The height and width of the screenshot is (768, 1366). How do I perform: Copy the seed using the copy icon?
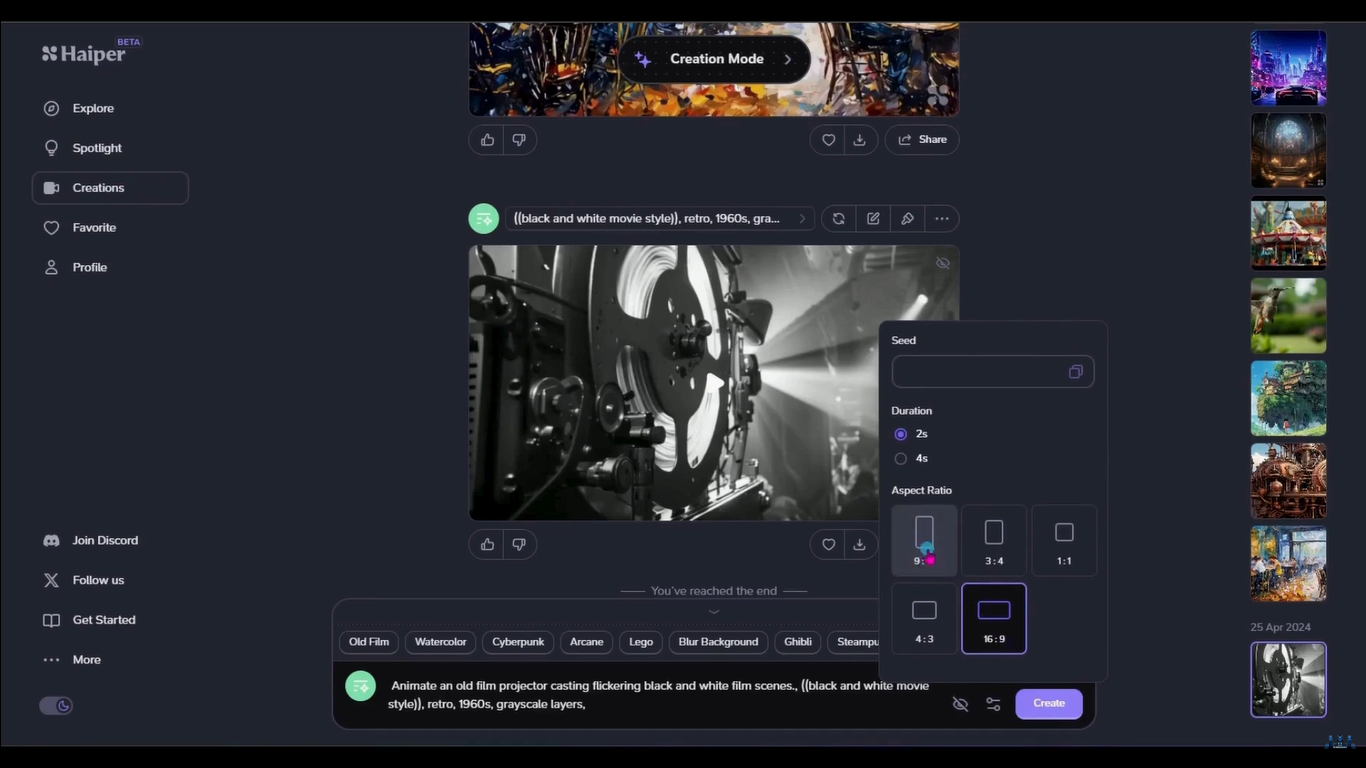[x=1075, y=371]
